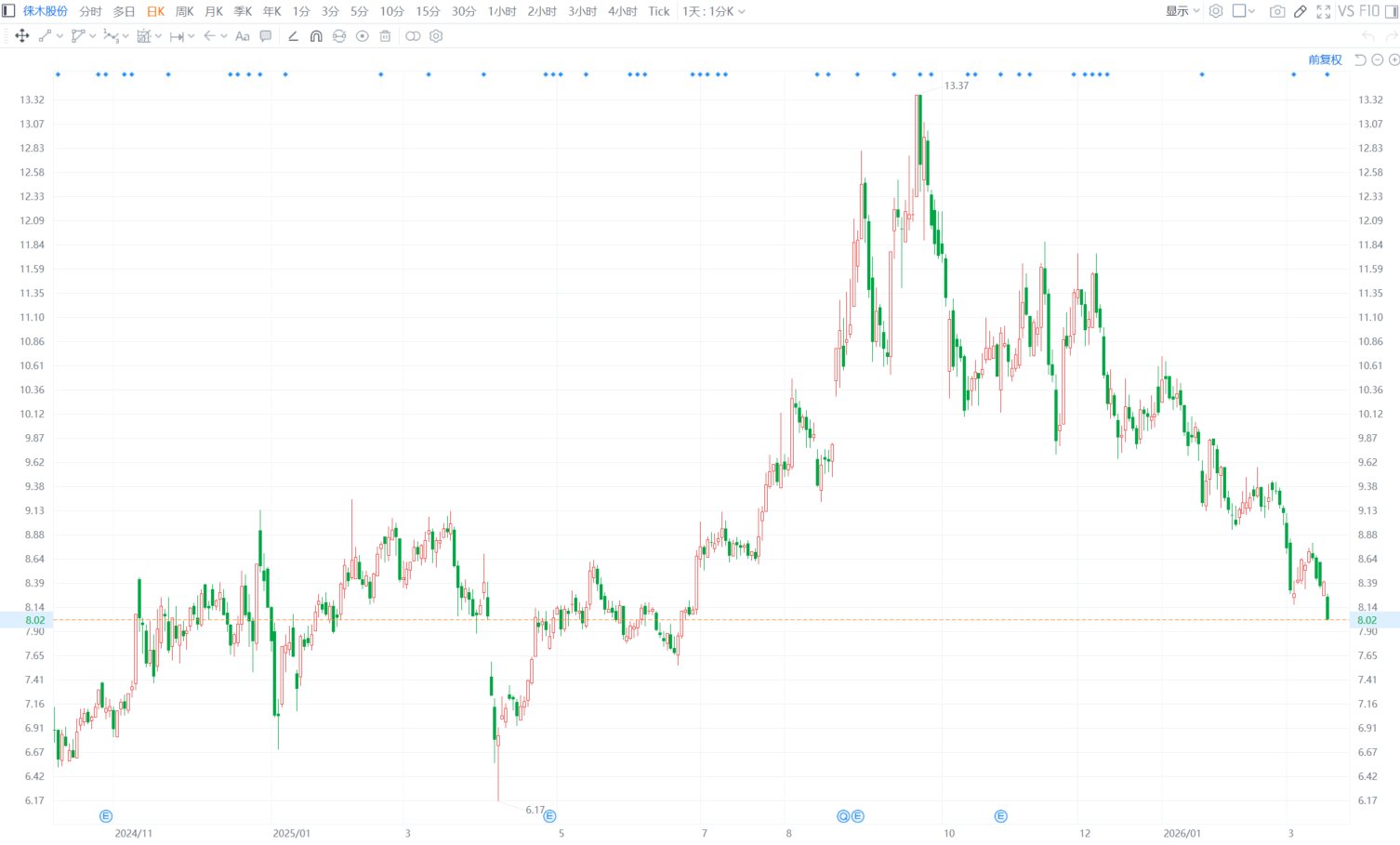The width and height of the screenshot is (1400, 845).
Task: Toggle the right sidebar panel
Action: pos(1392,11)
